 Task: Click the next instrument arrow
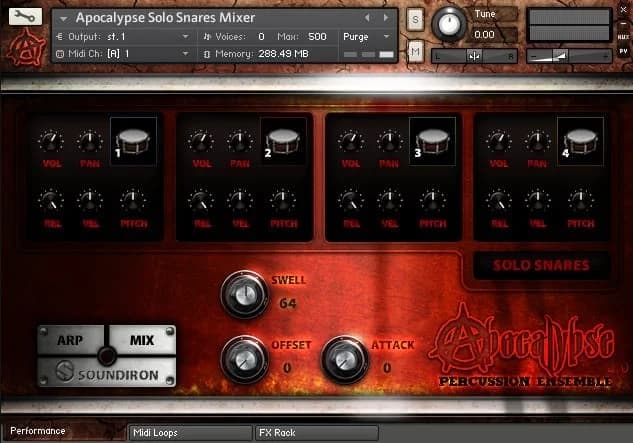[x=385, y=18]
